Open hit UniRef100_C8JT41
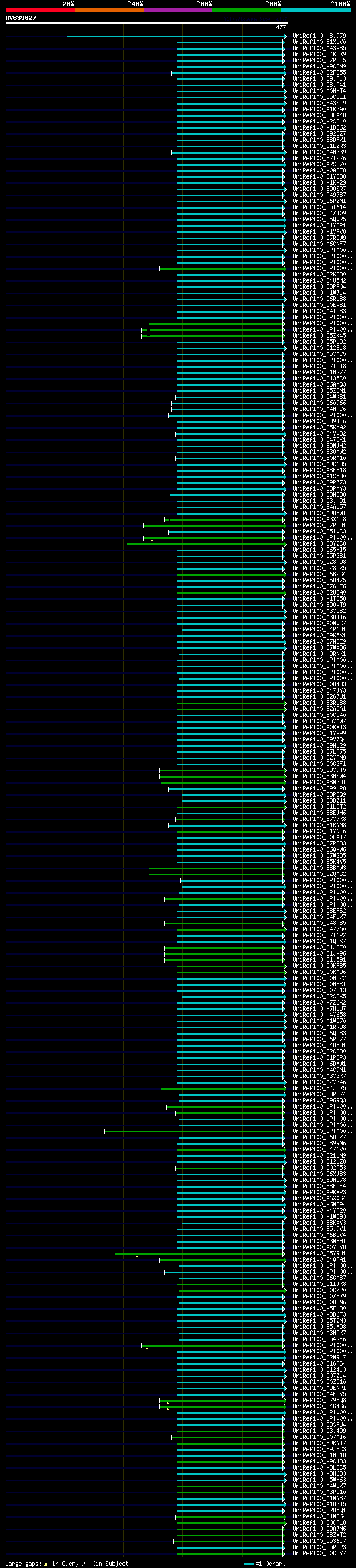Screen dimensions: 356x1568 coord(319,85)
